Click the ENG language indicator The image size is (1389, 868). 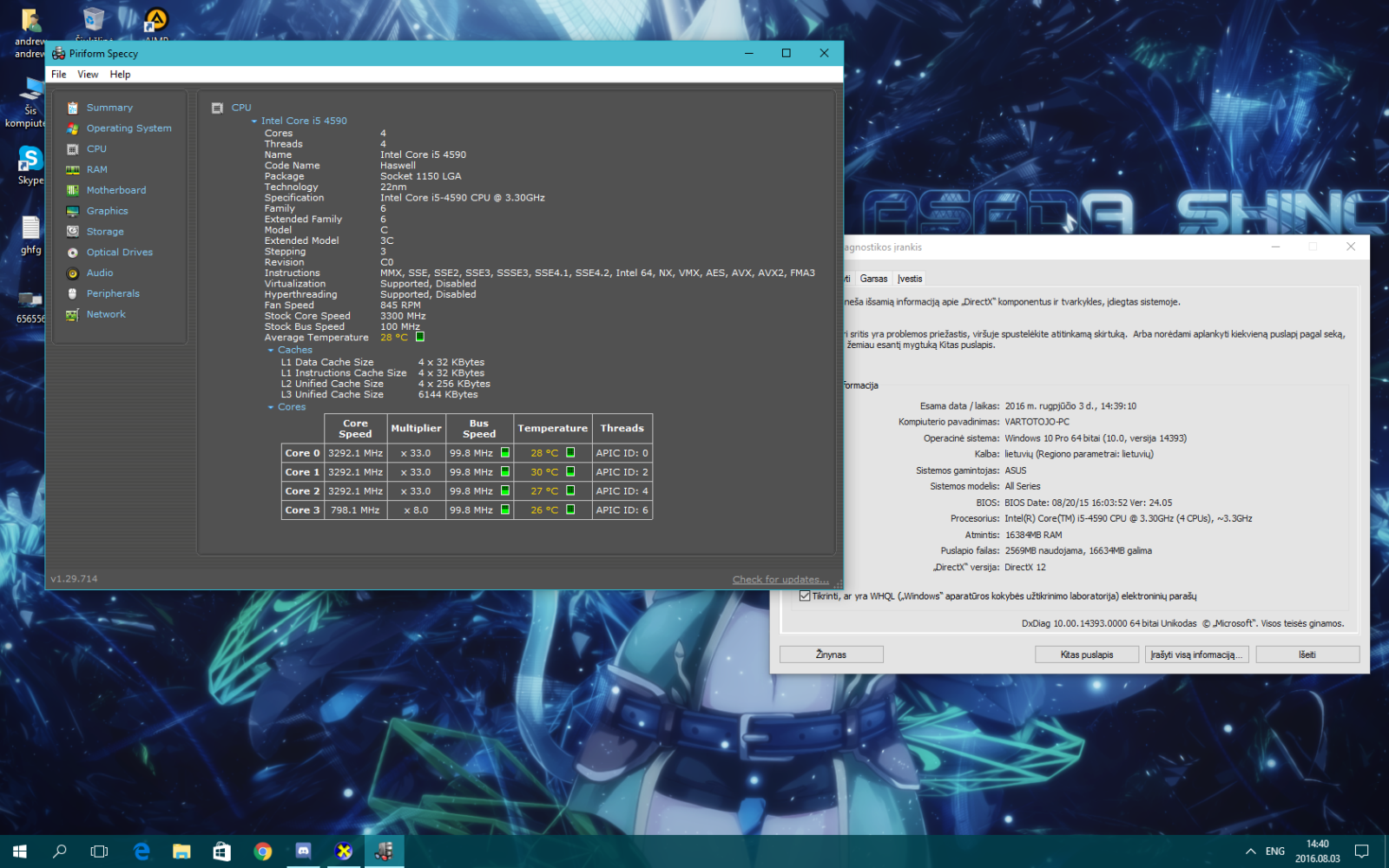(x=1275, y=852)
